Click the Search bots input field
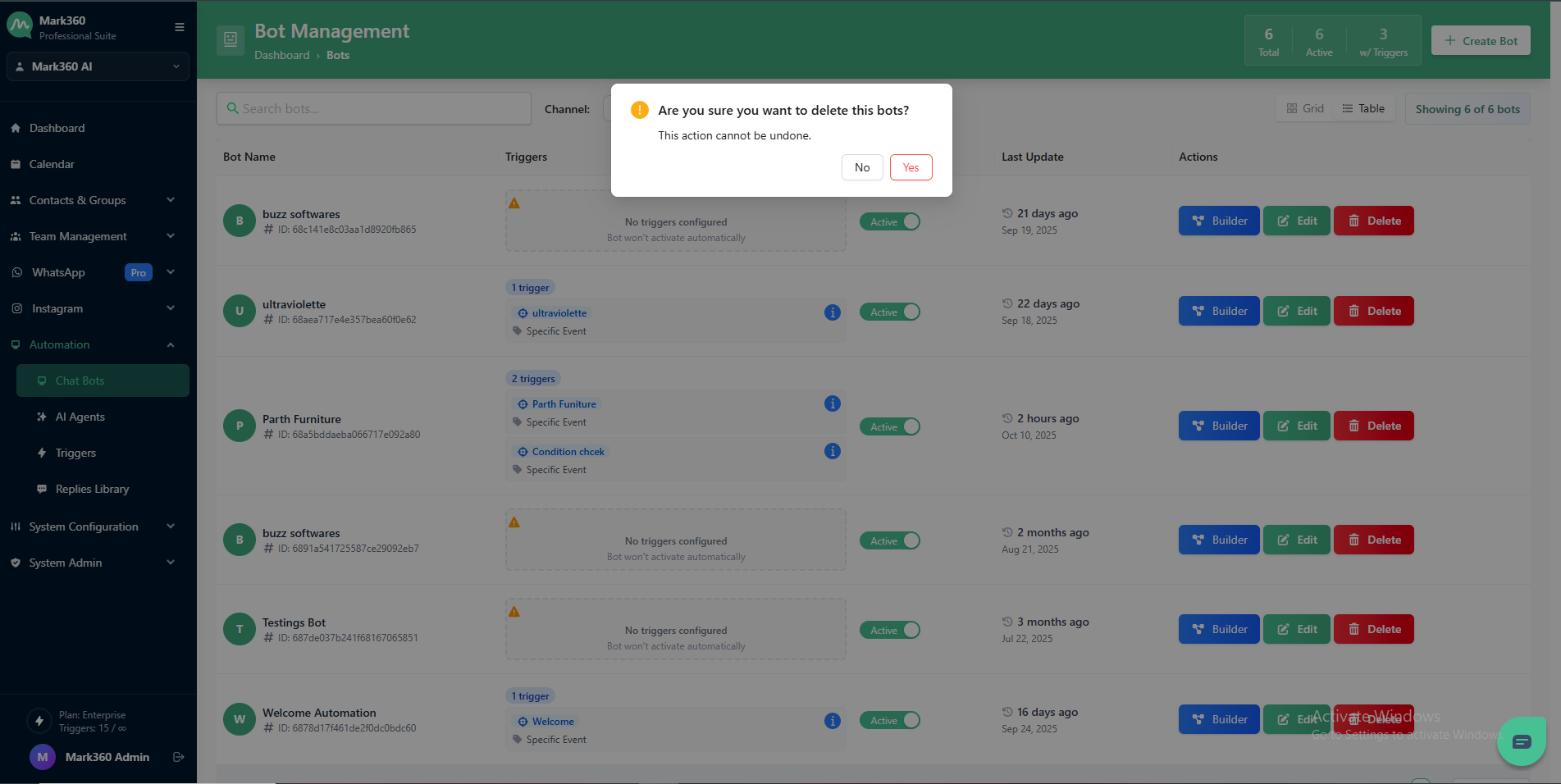The width and height of the screenshot is (1561, 784). tap(374, 108)
